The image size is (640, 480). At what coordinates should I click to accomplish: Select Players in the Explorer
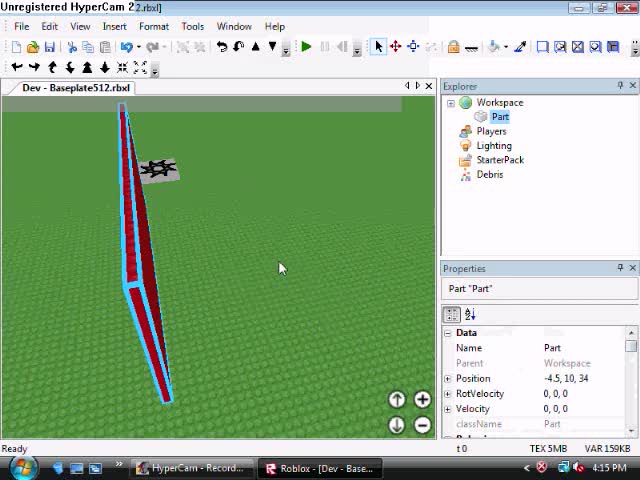pyautogui.click(x=491, y=131)
